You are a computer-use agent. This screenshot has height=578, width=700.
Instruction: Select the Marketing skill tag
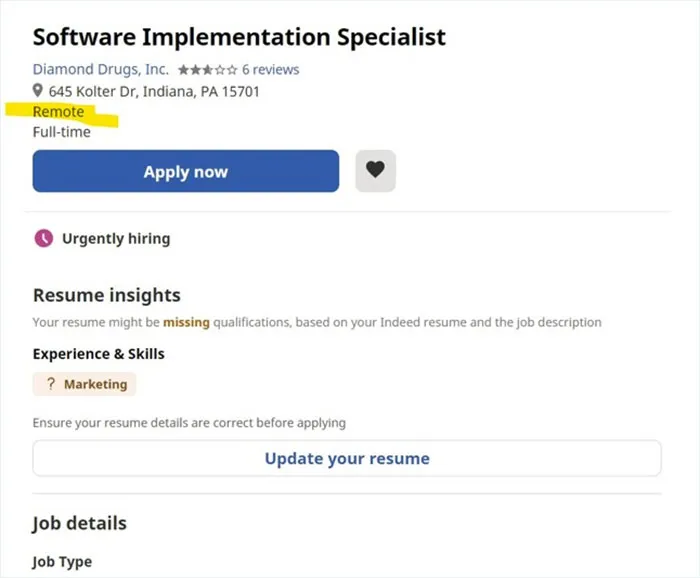click(x=84, y=384)
